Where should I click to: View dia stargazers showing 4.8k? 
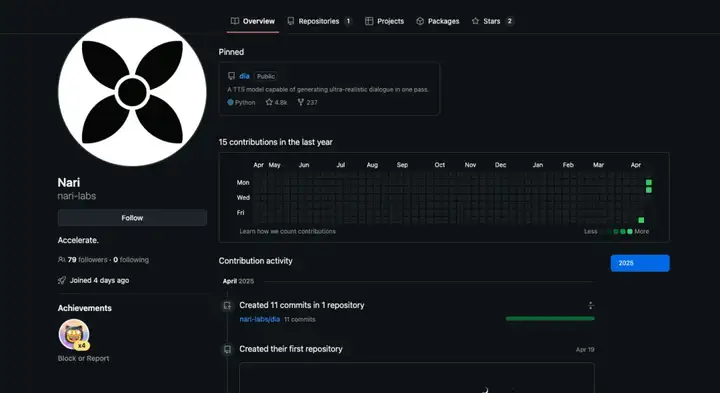276,102
